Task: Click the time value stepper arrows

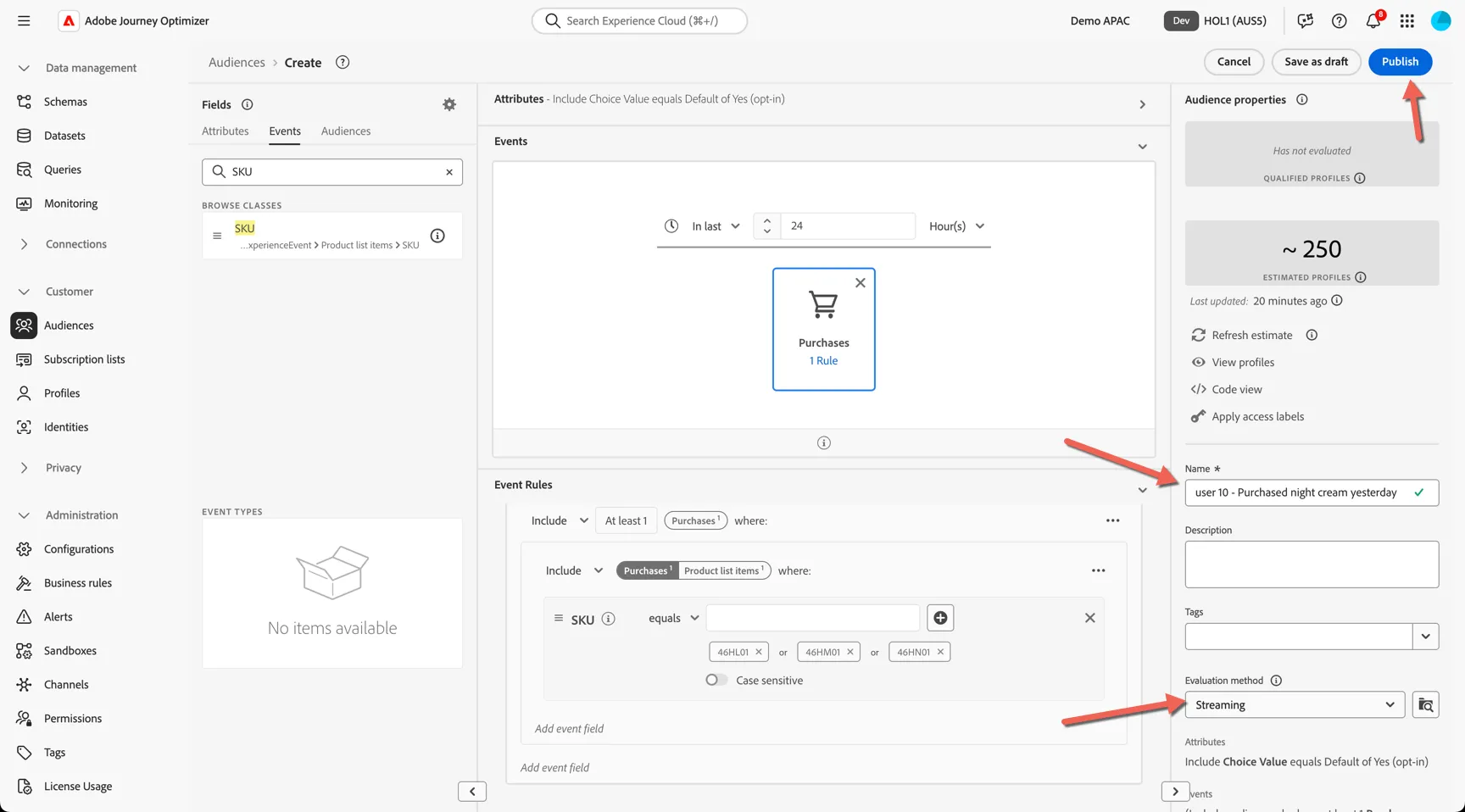Action: click(x=767, y=226)
